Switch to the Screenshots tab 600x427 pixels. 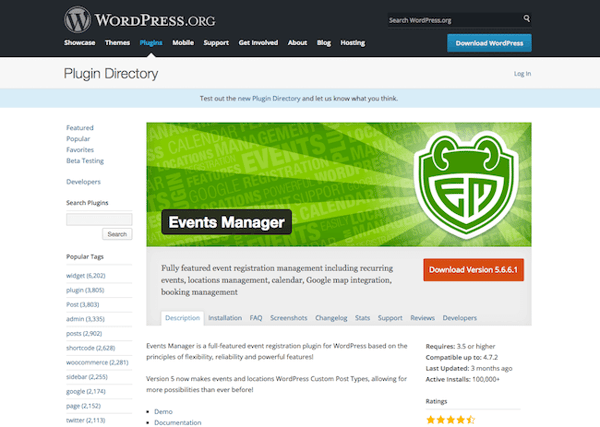[x=289, y=318]
